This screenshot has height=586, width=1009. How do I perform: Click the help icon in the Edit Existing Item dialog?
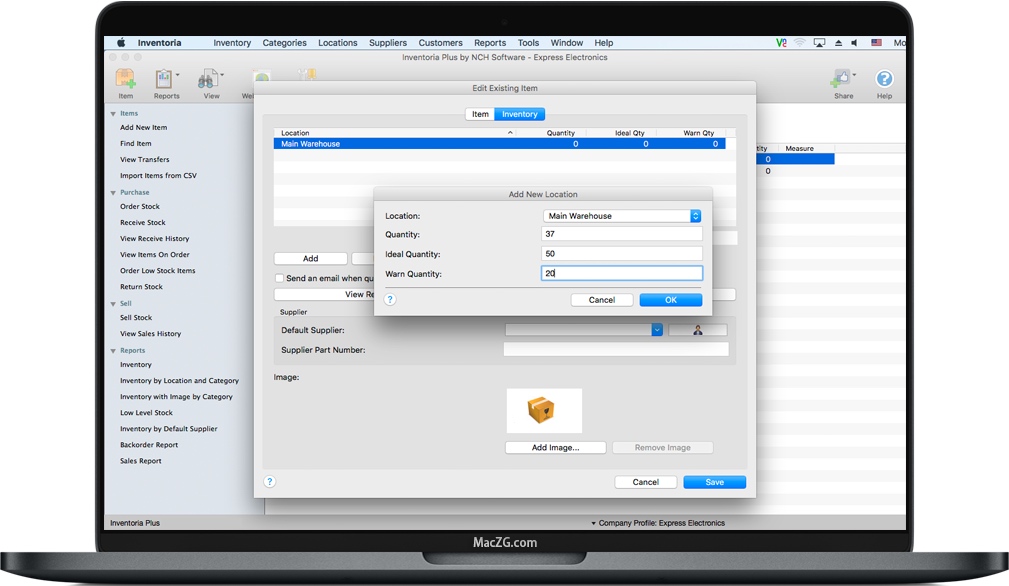click(x=269, y=481)
